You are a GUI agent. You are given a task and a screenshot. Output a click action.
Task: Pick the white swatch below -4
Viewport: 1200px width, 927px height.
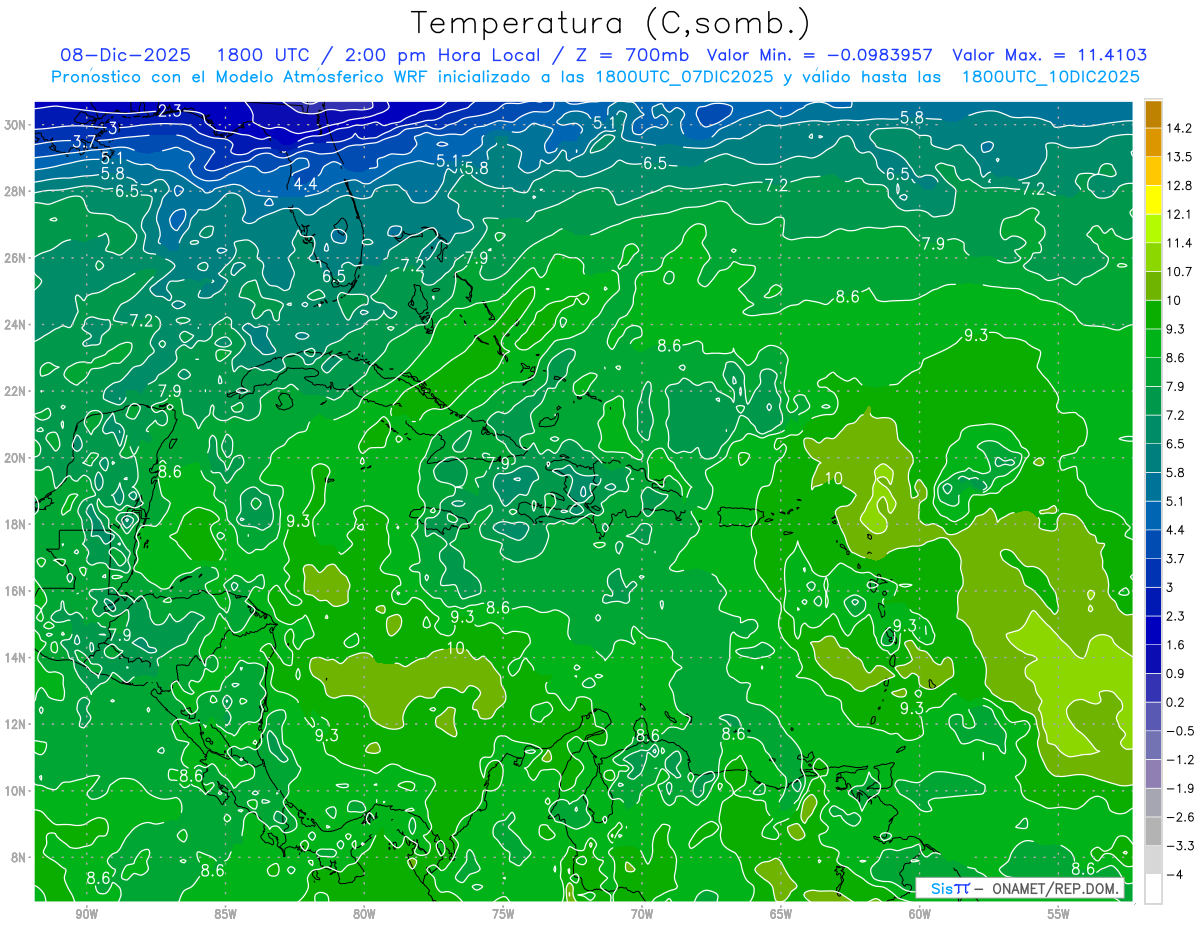1153,889
